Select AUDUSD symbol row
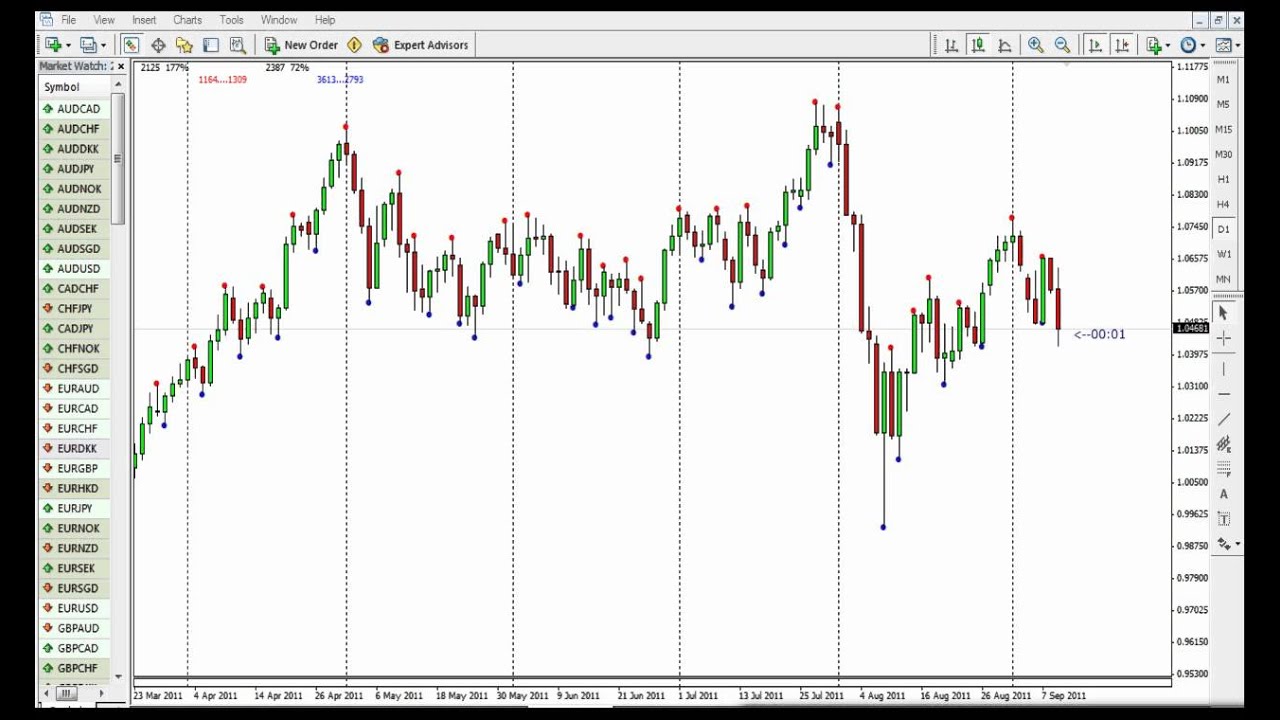Image resolution: width=1280 pixels, height=720 pixels. (x=75, y=269)
